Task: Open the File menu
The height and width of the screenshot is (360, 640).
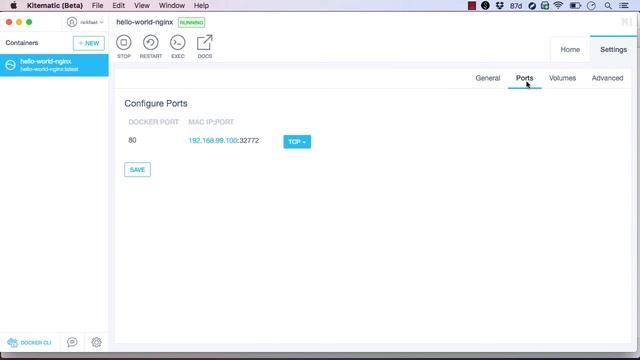Action: 98,6
